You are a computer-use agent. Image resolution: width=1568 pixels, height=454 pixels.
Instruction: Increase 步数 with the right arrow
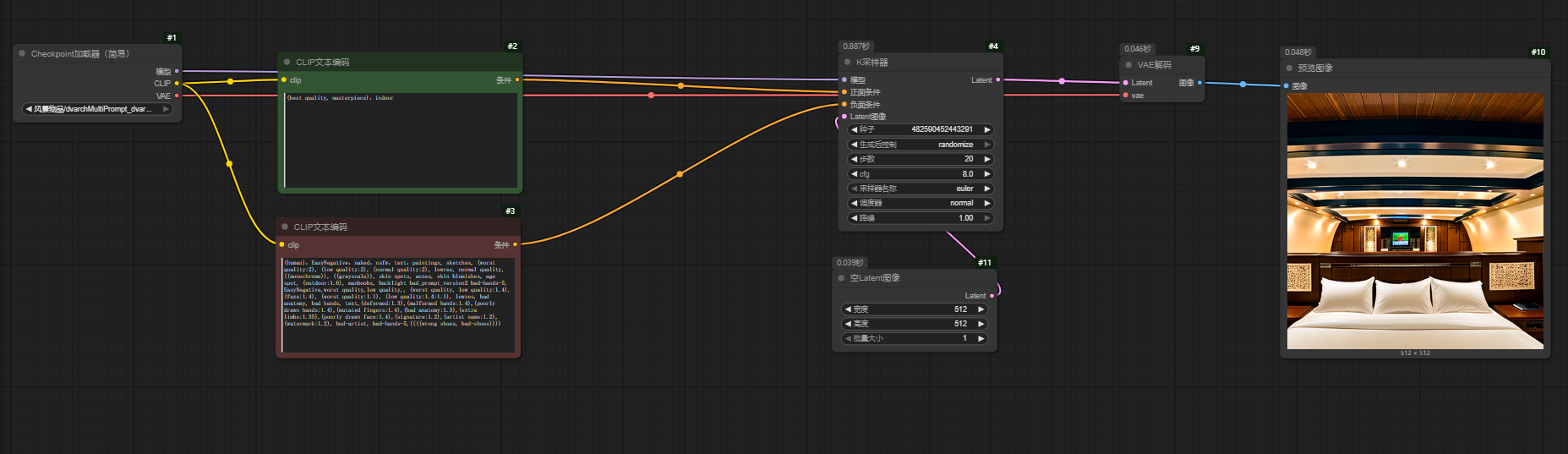(x=986, y=159)
